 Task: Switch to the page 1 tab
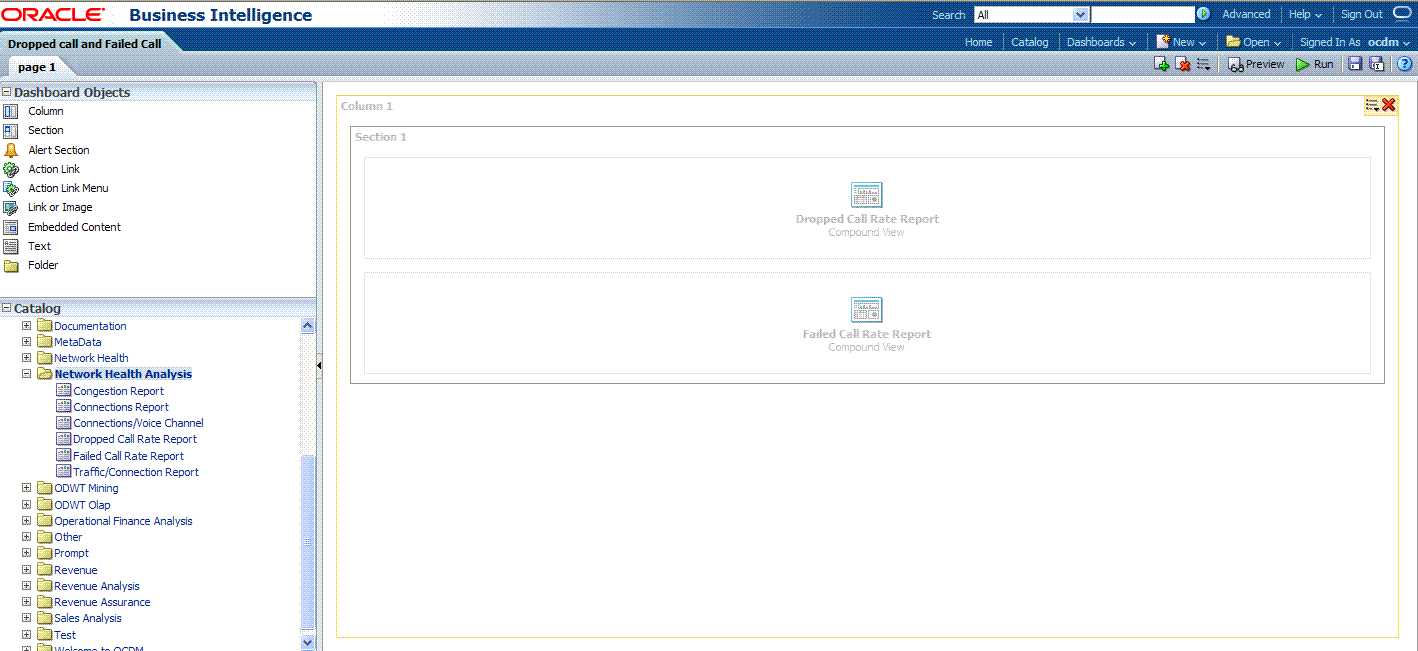tap(37, 67)
